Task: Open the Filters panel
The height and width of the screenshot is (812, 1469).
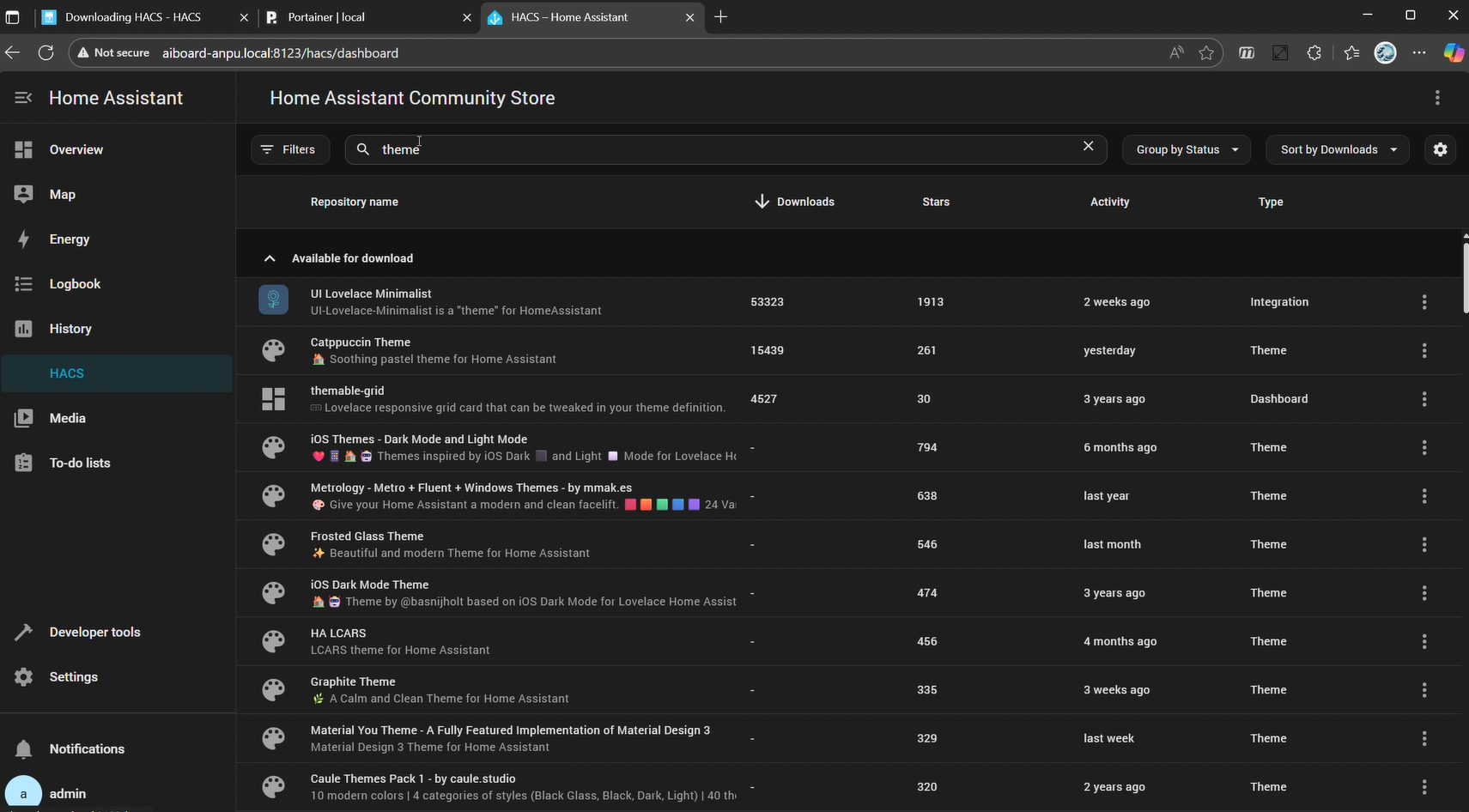Action: [x=289, y=149]
